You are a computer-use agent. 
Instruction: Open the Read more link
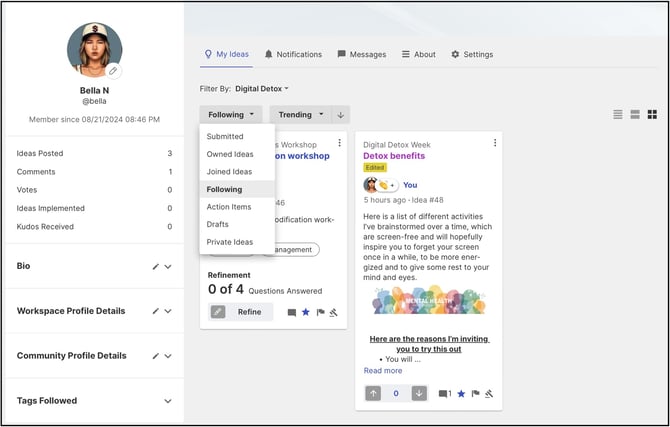[383, 371]
